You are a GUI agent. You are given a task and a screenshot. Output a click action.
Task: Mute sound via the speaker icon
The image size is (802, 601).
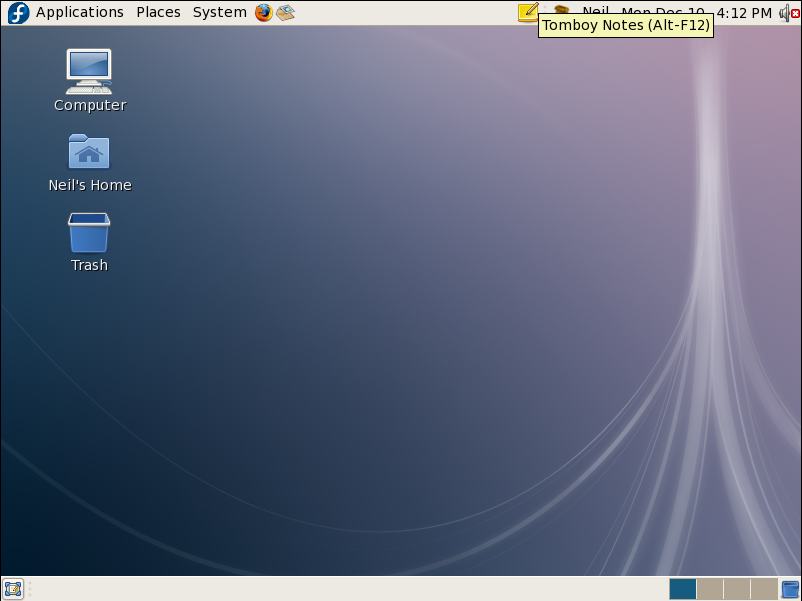786,12
